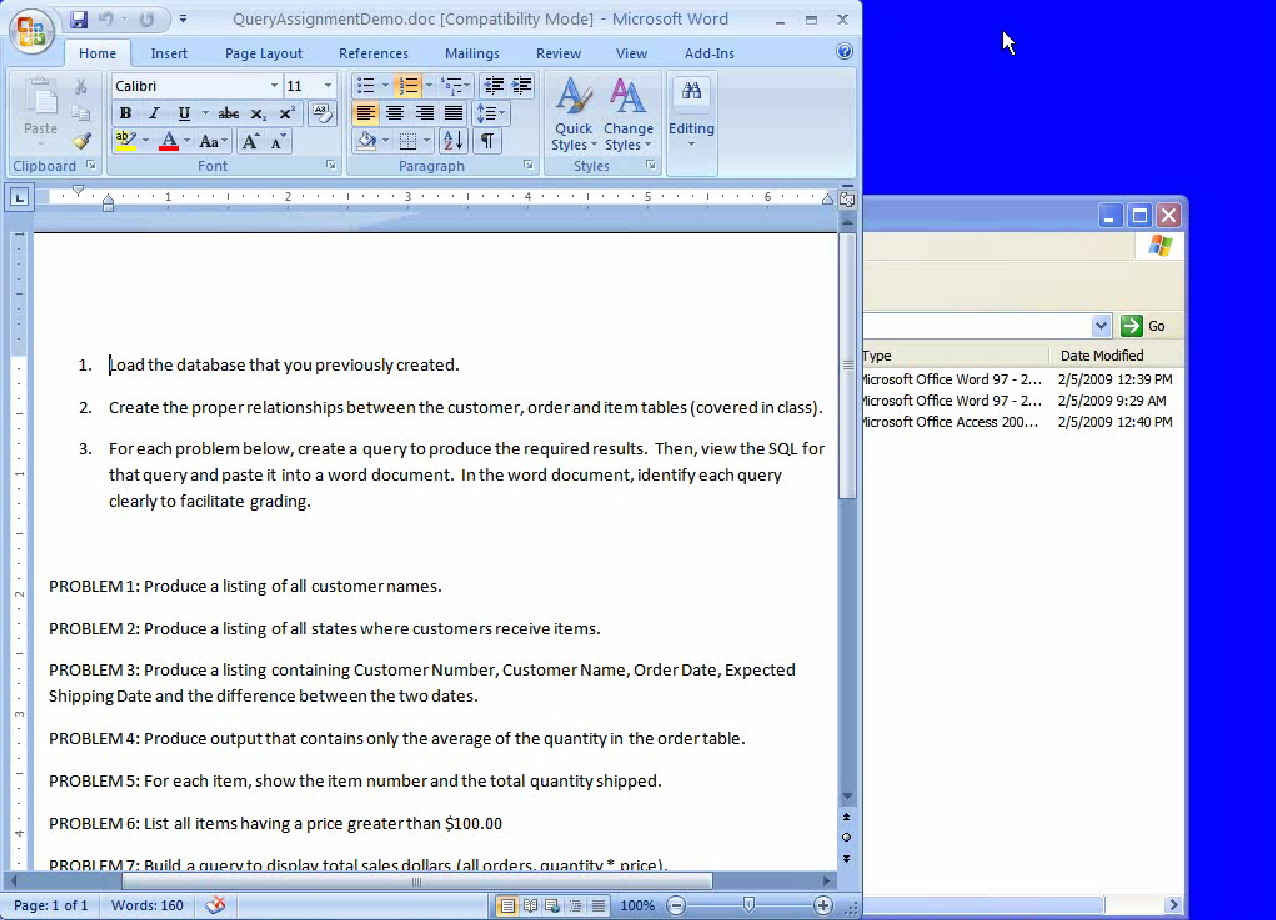
Task: Increase indent of the paragraph
Action: (521, 86)
